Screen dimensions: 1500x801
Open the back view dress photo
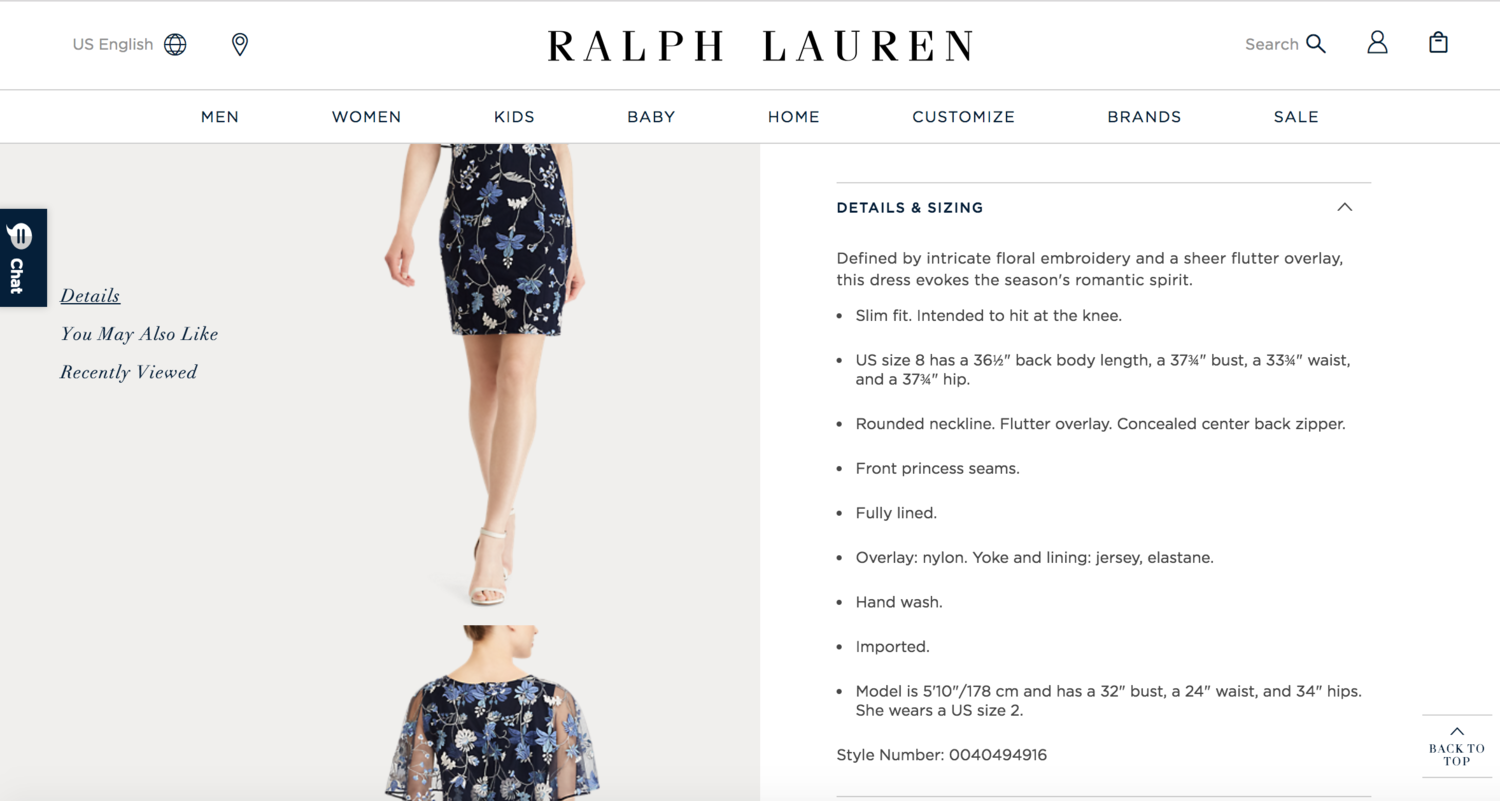click(493, 712)
